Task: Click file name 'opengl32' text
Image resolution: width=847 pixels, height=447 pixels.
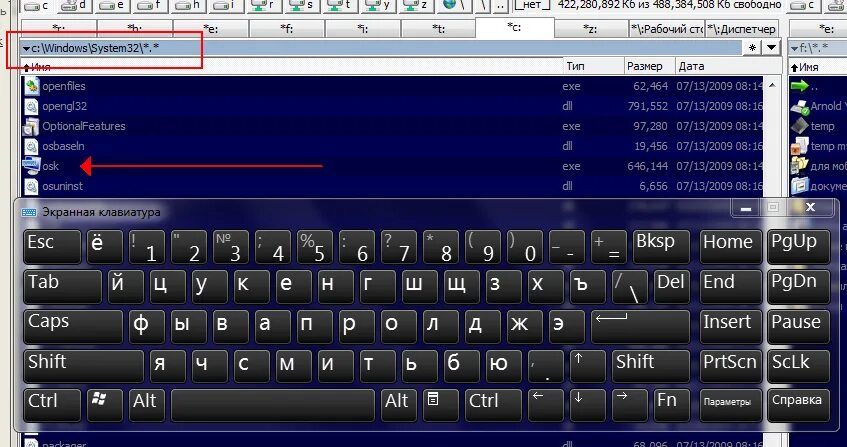Action: tap(64, 106)
